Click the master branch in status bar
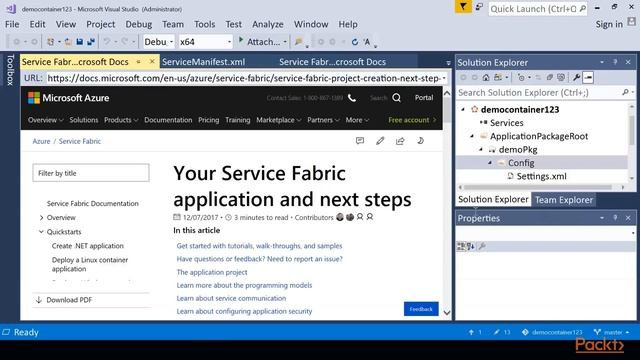The height and width of the screenshot is (360, 640). pyautogui.click(x=611, y=332)
